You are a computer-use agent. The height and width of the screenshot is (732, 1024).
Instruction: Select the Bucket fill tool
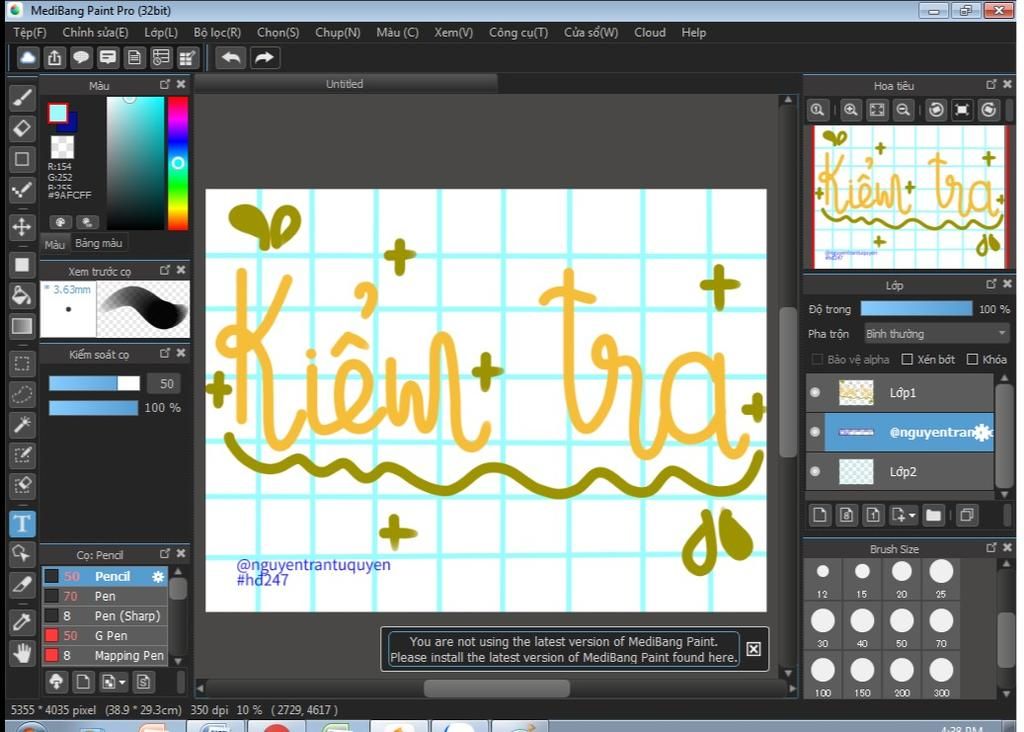pos(22,295)
